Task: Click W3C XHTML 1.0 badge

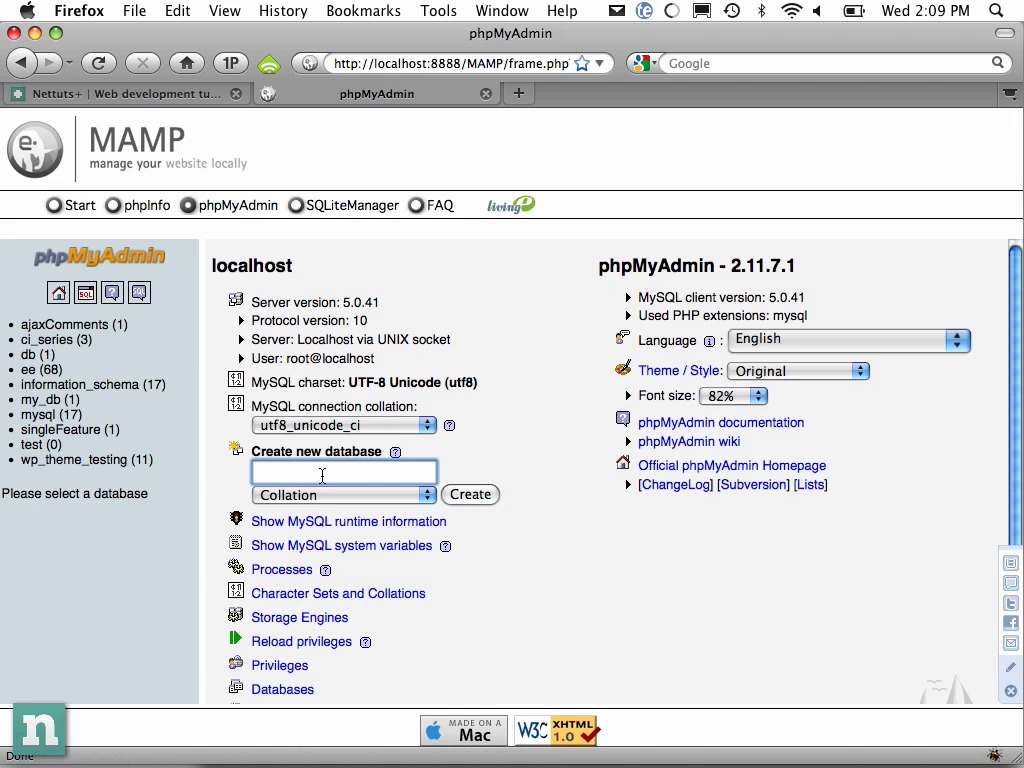Action: pyautogui.click(x=557, y=730)
